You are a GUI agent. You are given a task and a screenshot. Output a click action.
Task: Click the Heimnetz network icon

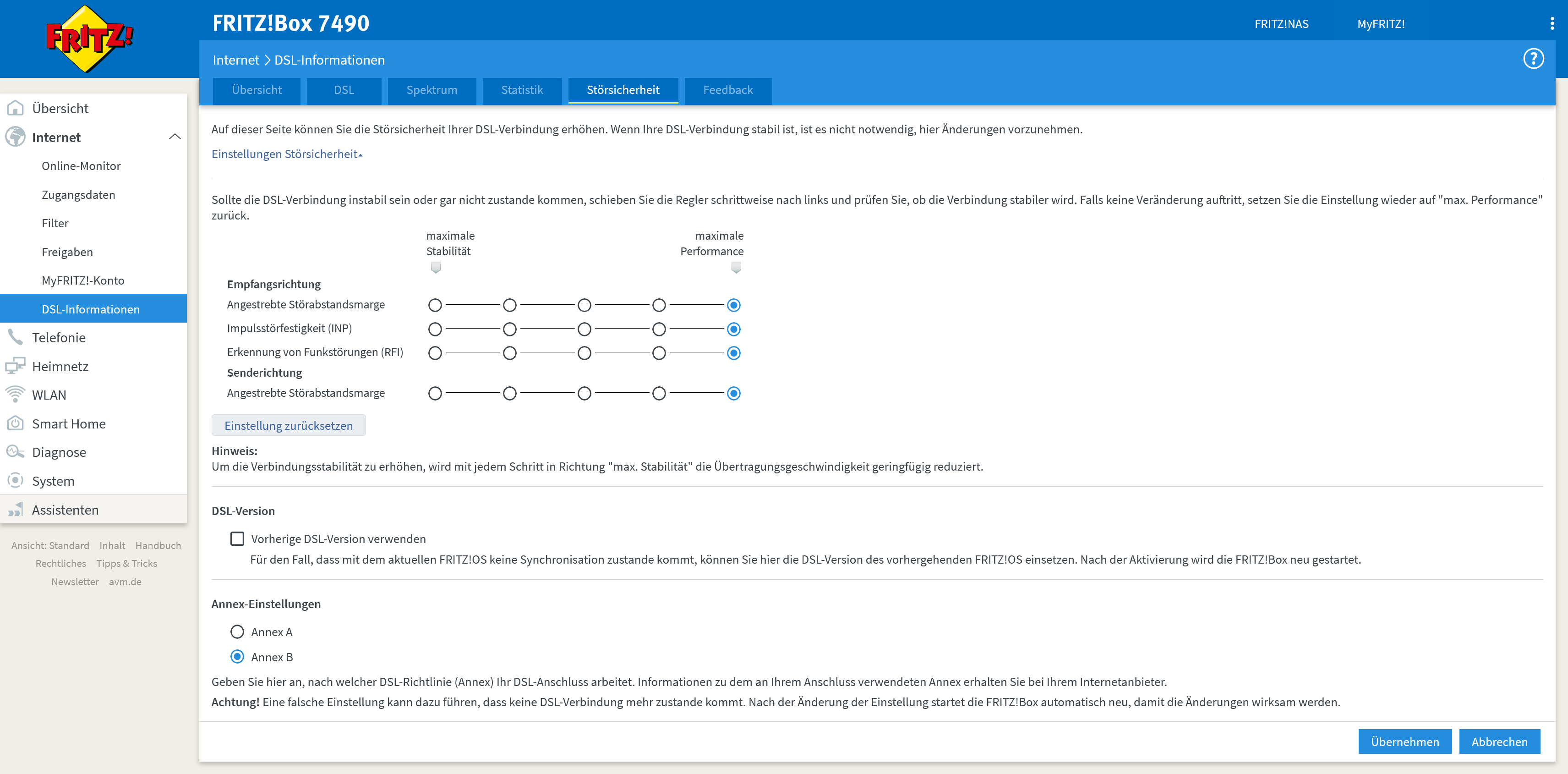[x=15, y=366]
